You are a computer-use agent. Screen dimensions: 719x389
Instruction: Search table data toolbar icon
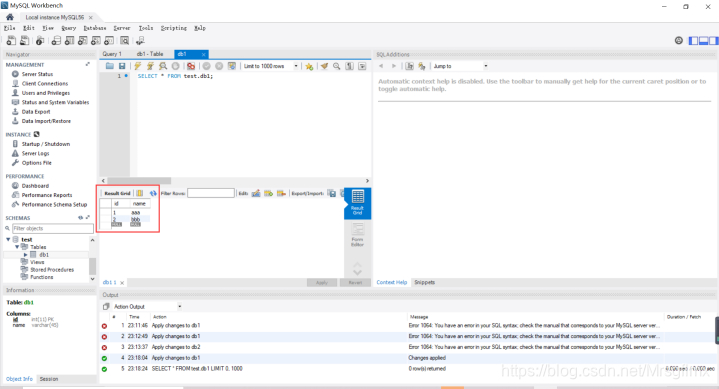tap(125, 41)
